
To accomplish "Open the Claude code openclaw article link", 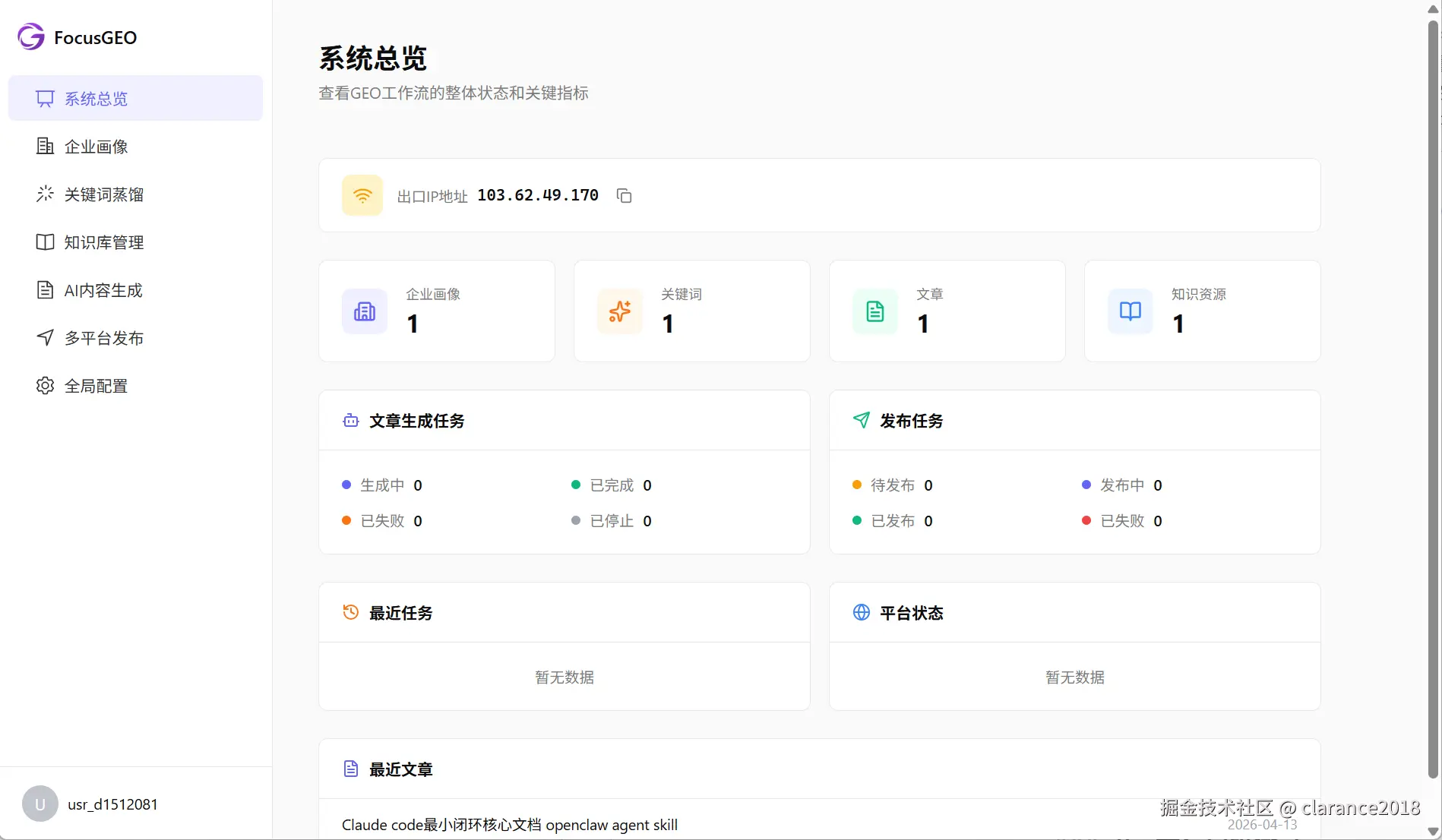I will (509, 824).
